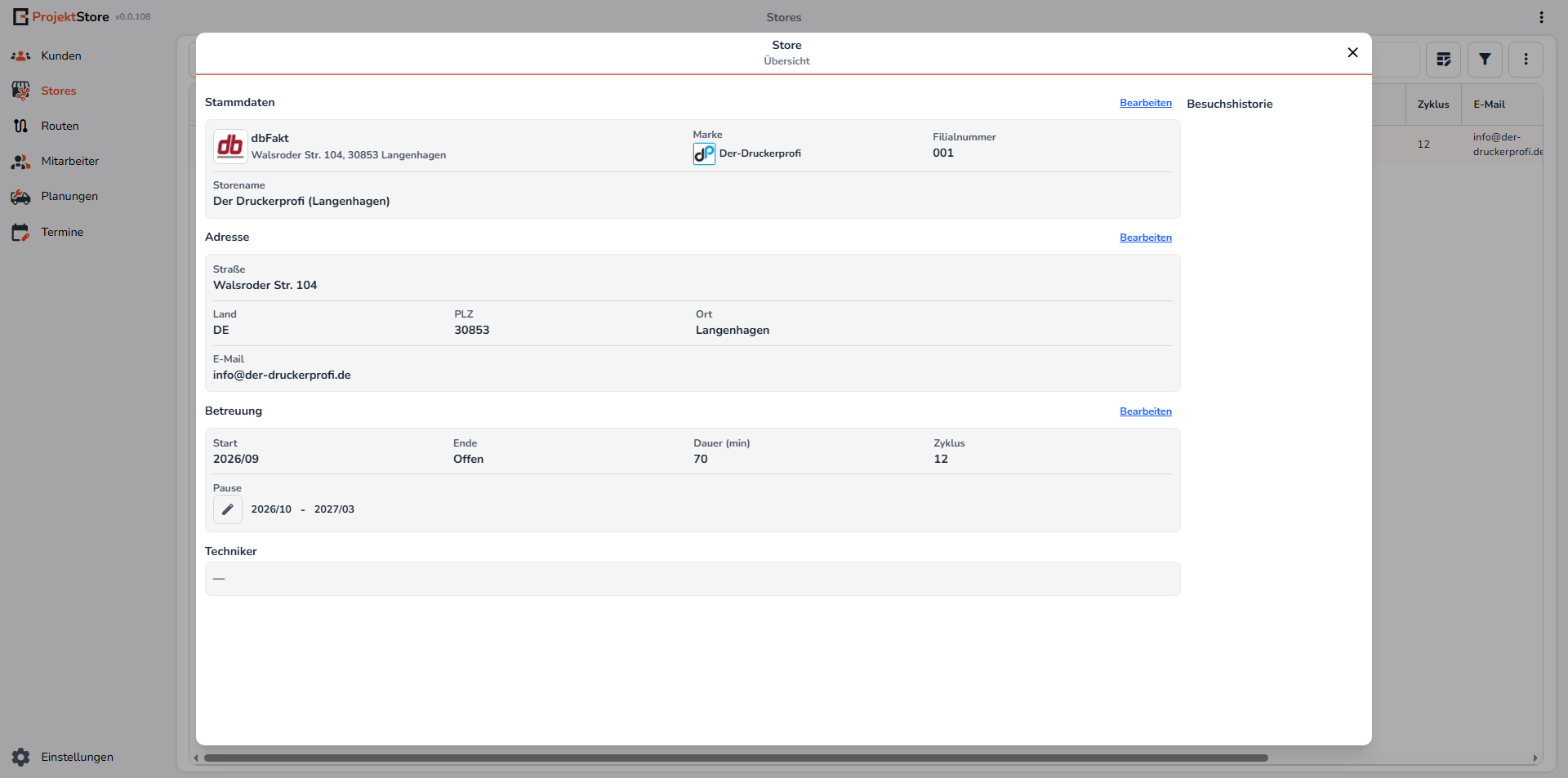Close the Store overview dialog
Viewport: 1568px width, 778px height.
(x=1352, y=52)
